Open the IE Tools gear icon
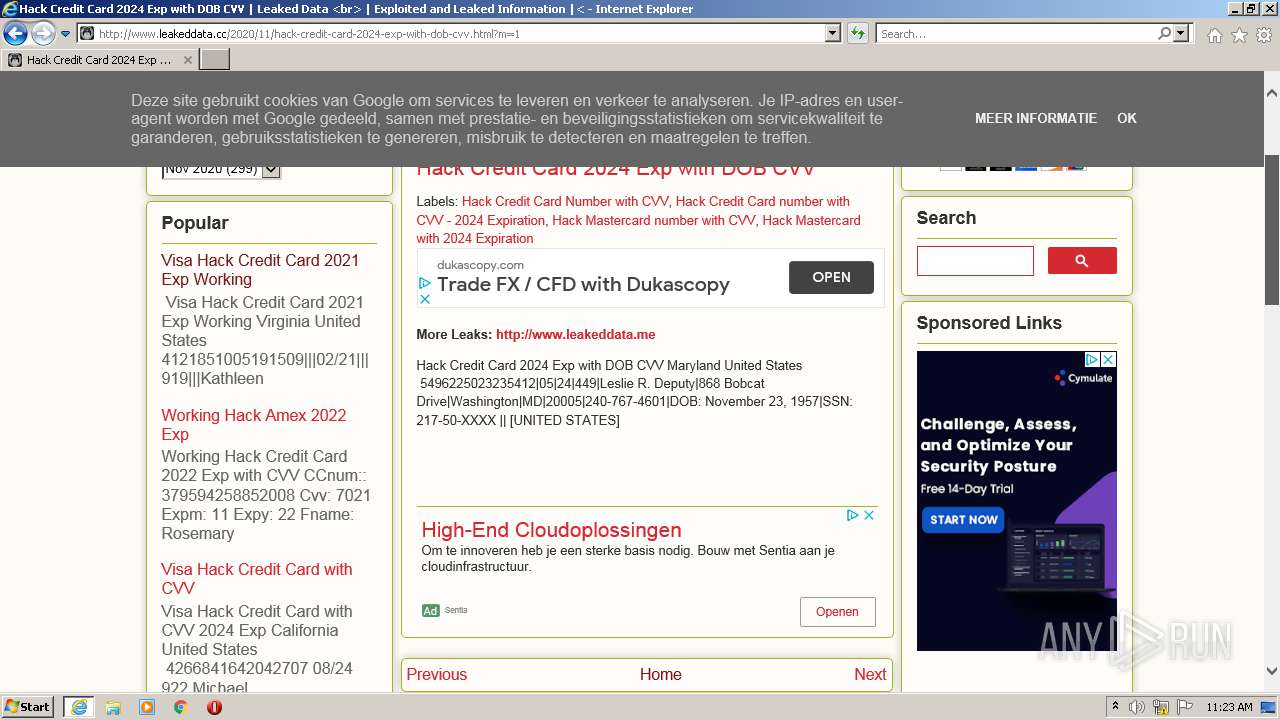The image size is (1280, 720). (1264, 35)
